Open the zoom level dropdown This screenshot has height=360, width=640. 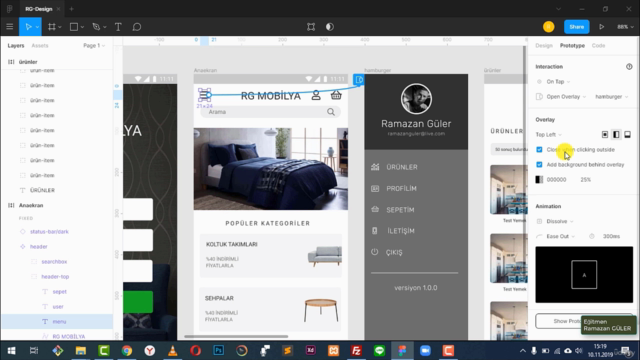tap(625, 27)
